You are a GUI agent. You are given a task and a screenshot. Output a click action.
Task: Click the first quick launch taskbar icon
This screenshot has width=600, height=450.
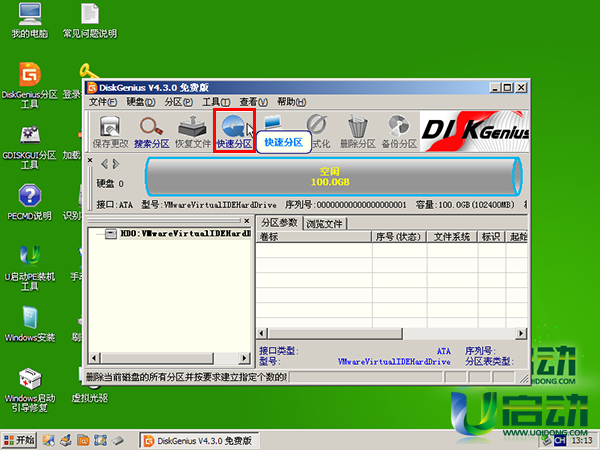(x=48, y=440)
